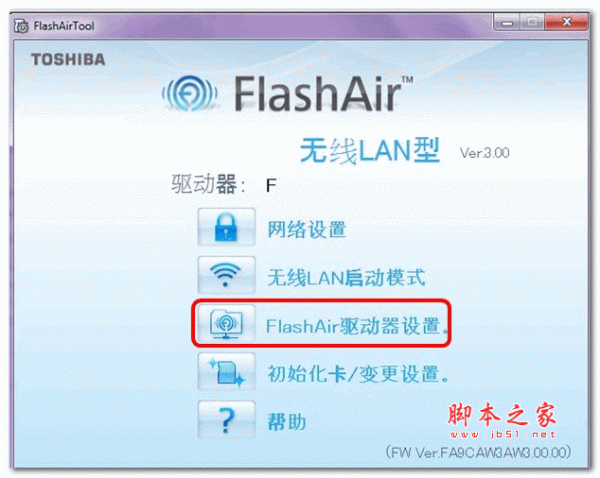This screenshot has width=600, height=478.
Task: Click the TOSHIBA brand logo
Action: 68,60
